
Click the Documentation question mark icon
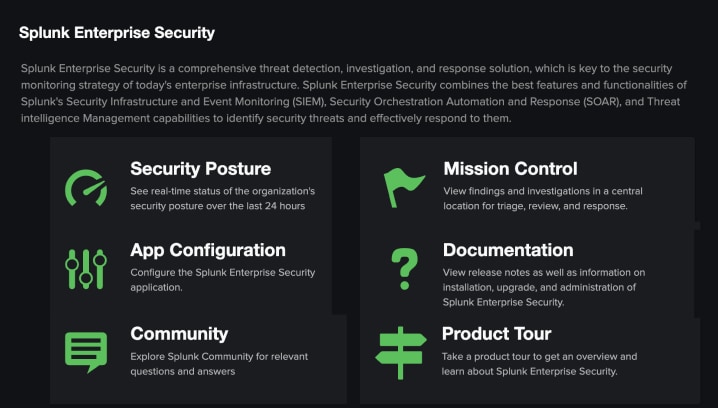[403, 268]
